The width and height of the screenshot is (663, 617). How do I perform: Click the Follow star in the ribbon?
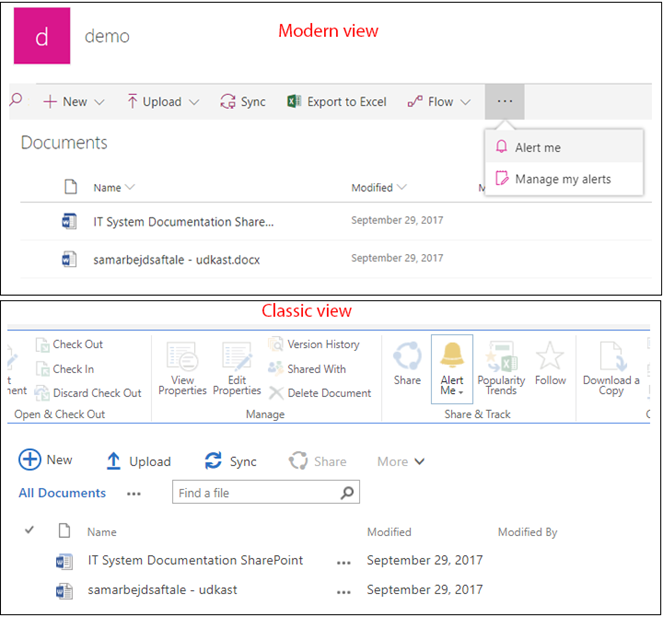(x=550, y=364)
